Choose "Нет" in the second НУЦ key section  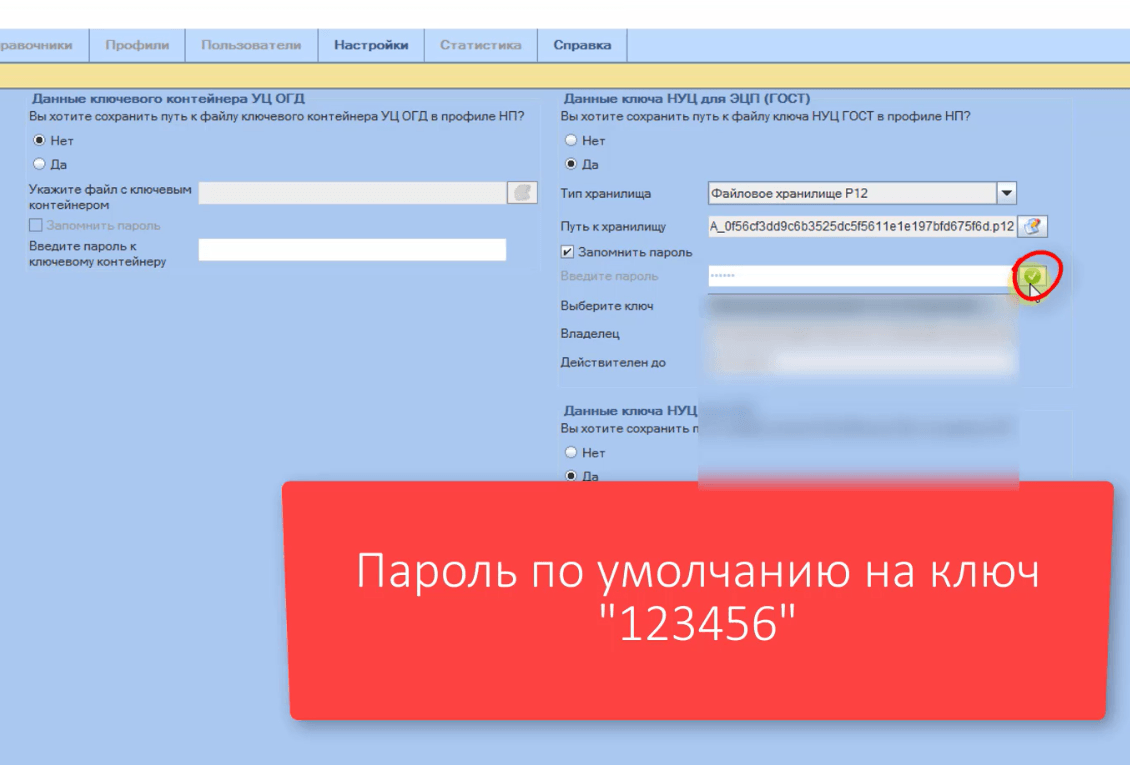pyautogui.click(x=571, y=453)
